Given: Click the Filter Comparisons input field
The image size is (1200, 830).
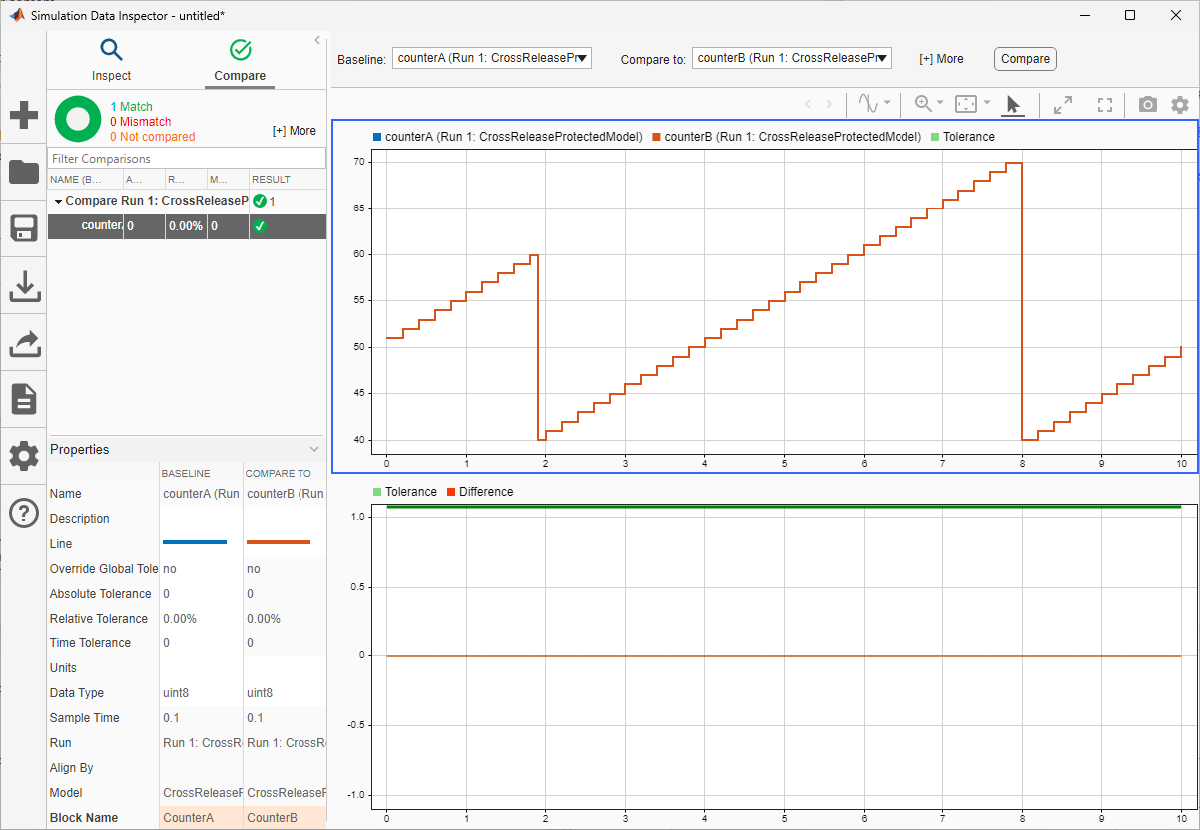Looking at the screenshot, I should (x=187, y=158).
